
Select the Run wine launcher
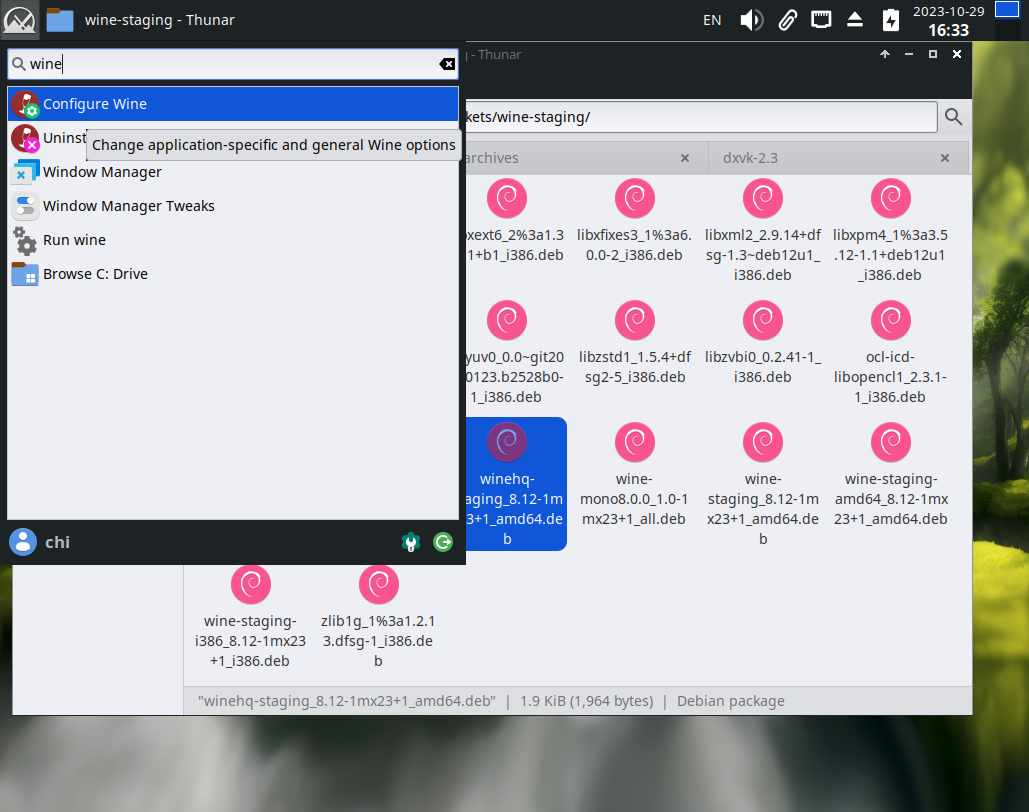point(74,240)
